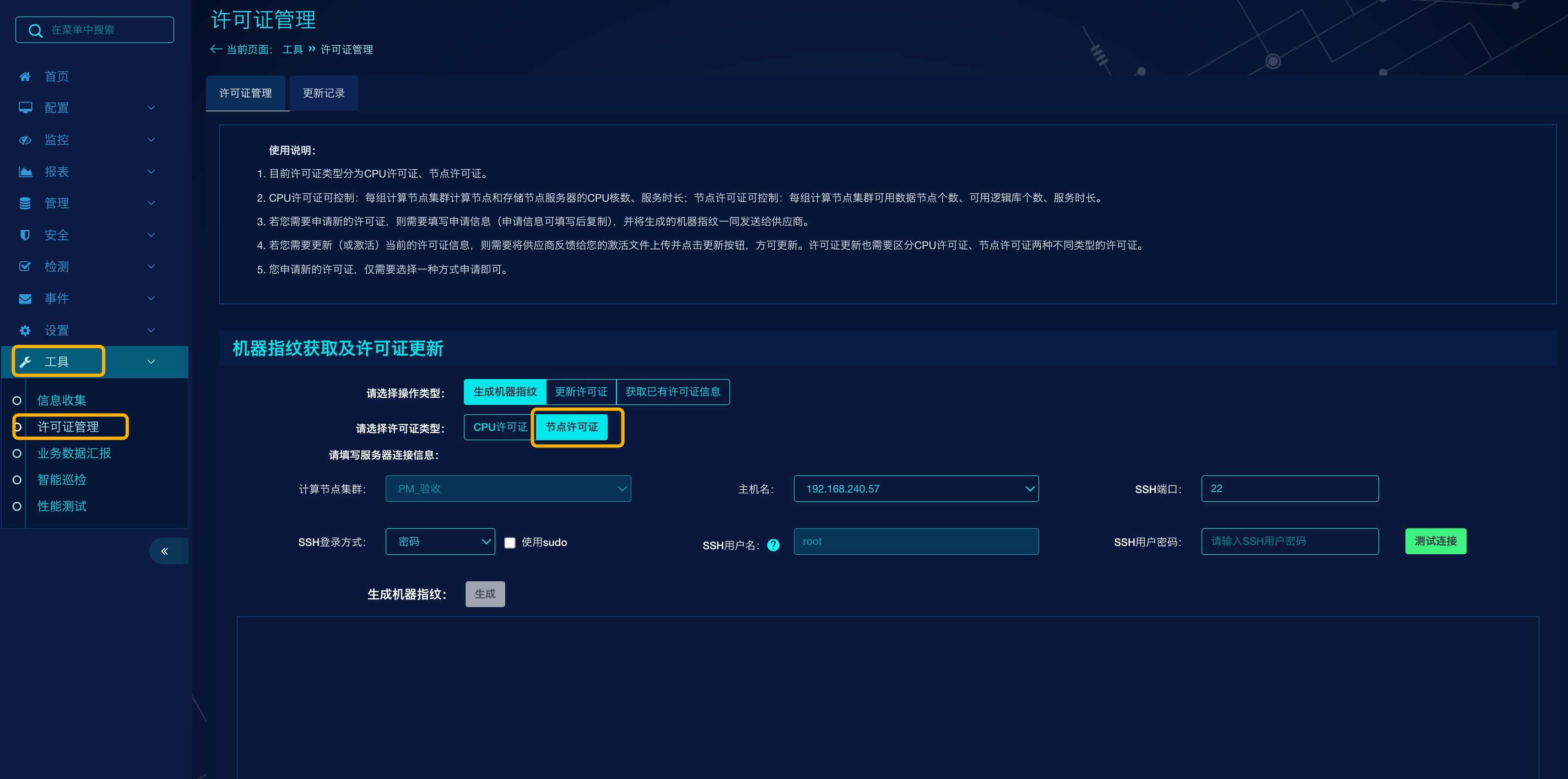Click the monitor icon for 配置
The height and width of the screenshot is (779, 1568).
point(25,108)
